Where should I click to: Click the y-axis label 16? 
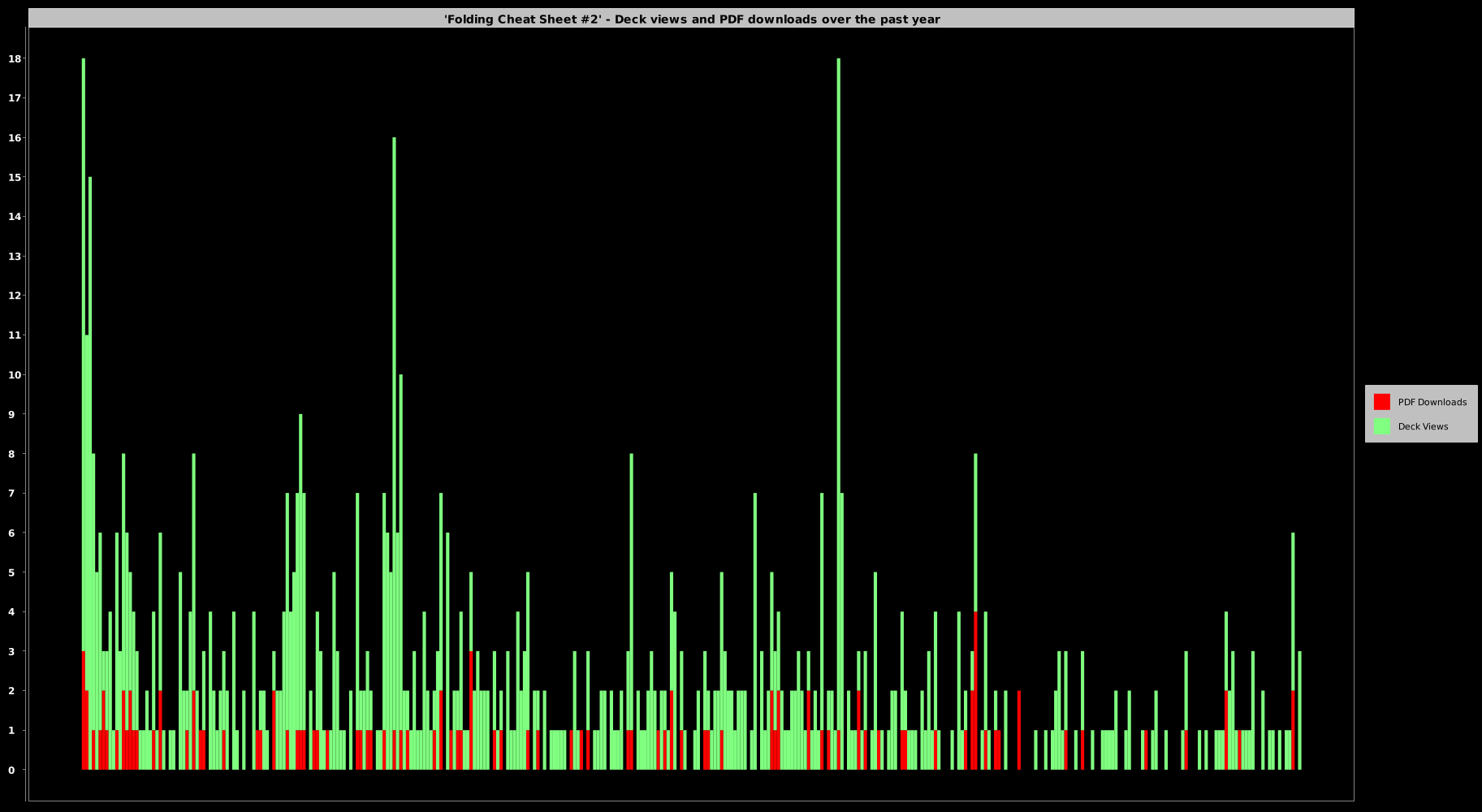pyautogui.click(x=14, y=138)
